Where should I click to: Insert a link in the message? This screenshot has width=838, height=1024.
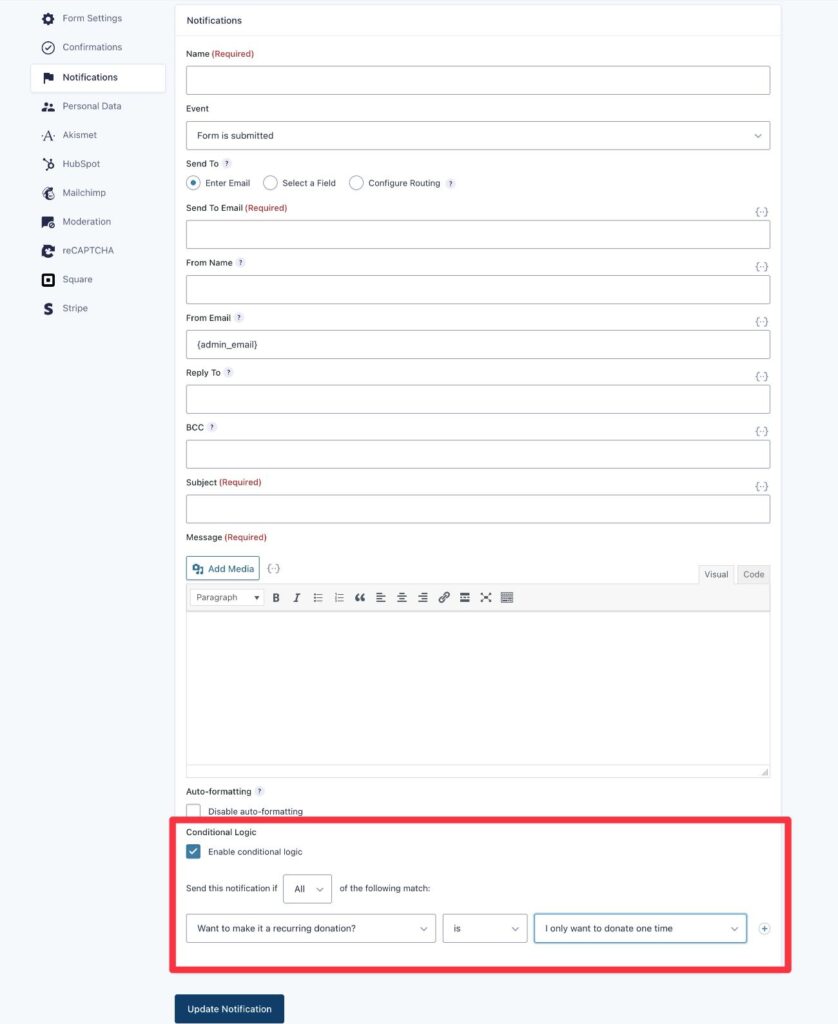pos(443,598)
